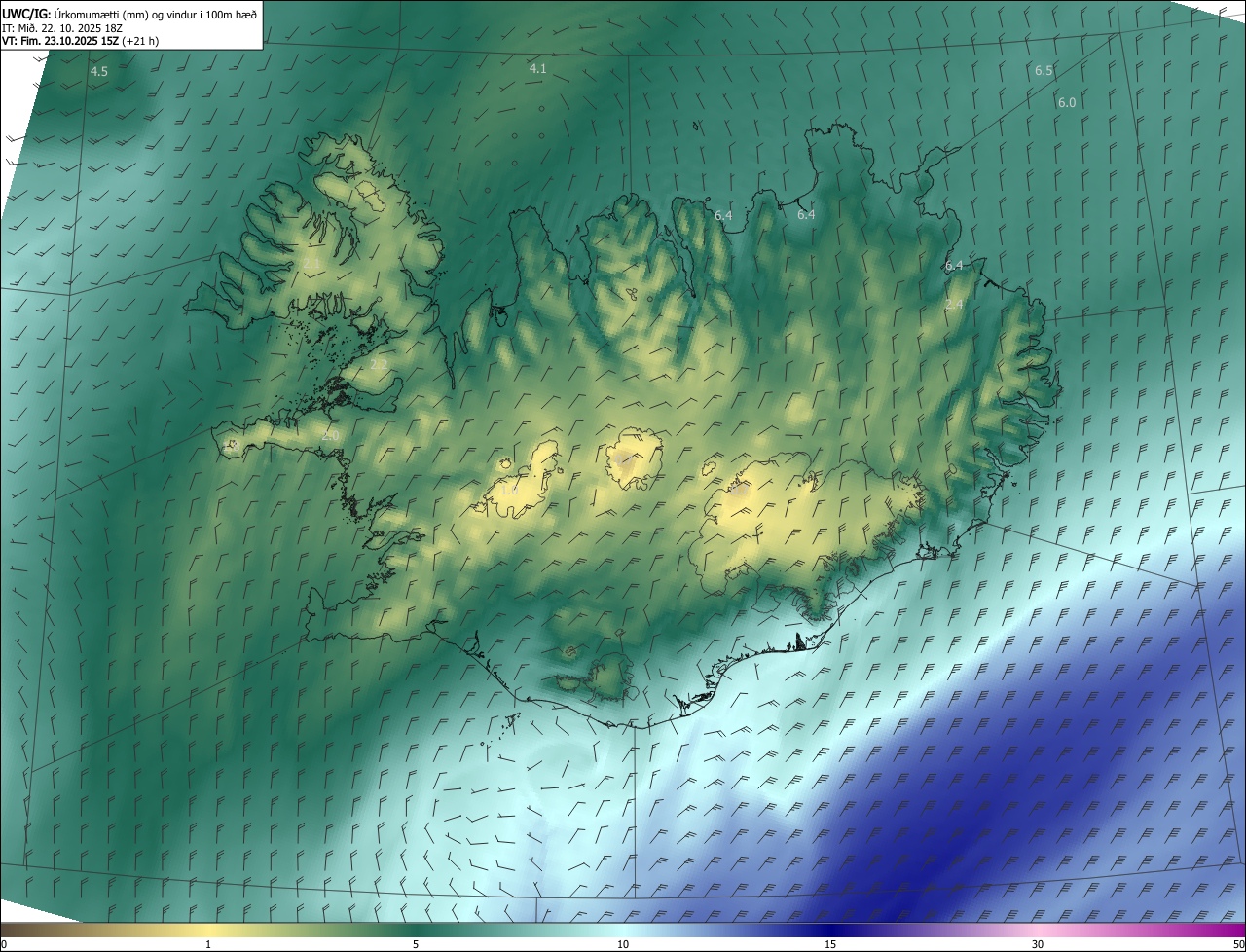Image resolution: width=1246 pixels, height=952 pixels.
Task: Click the dark navy 15 mm color on the scale bar
Action: [830, 930]
